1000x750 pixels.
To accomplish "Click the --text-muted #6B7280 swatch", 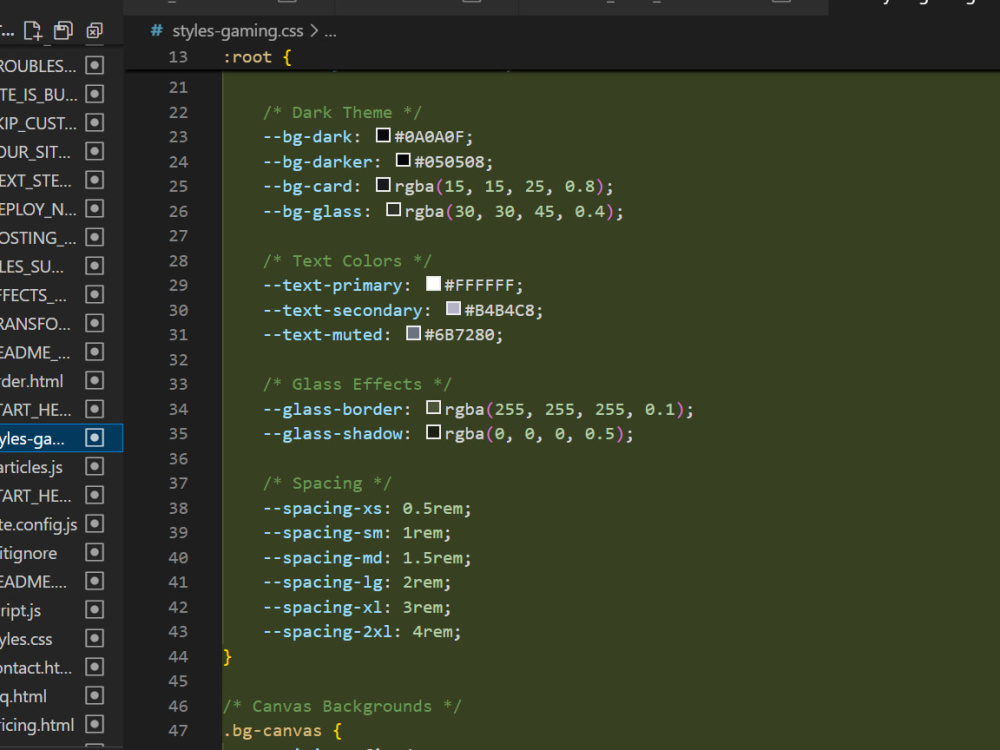I will (x=413, y=334).
